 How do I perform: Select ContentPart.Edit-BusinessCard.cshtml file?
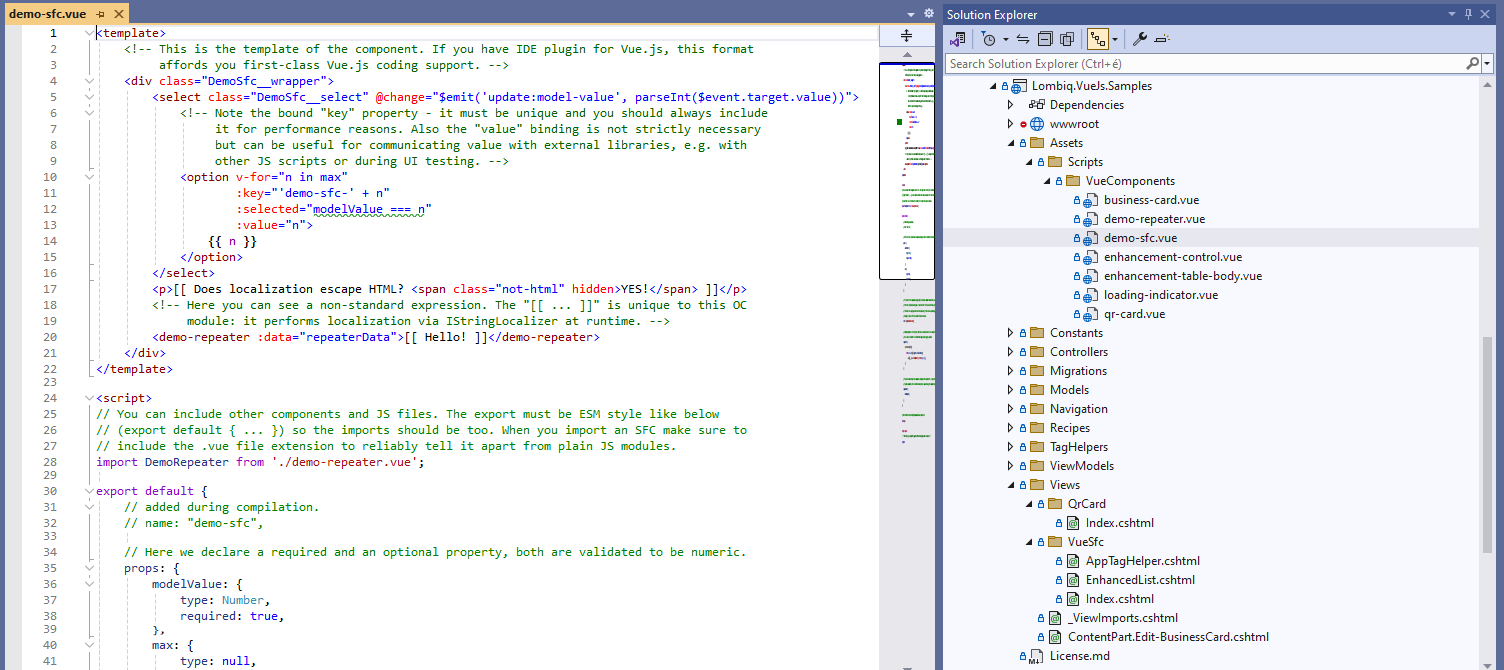click(1168, 637)
